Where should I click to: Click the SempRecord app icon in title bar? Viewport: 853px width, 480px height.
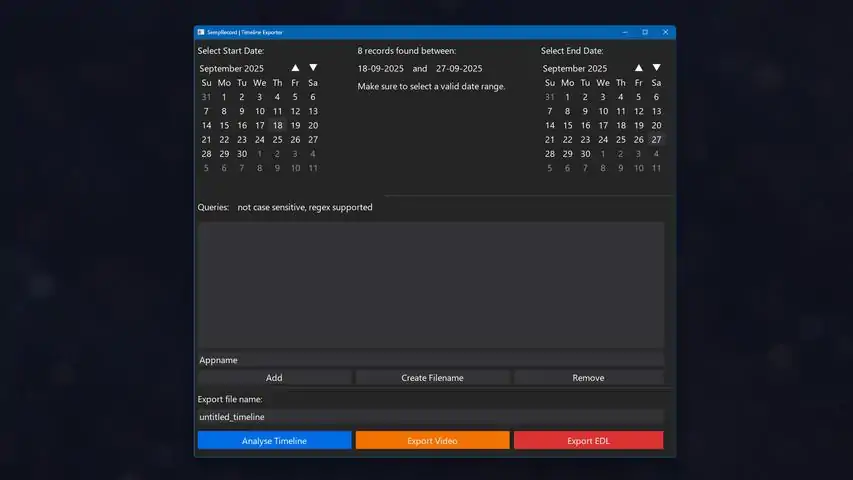201,32
